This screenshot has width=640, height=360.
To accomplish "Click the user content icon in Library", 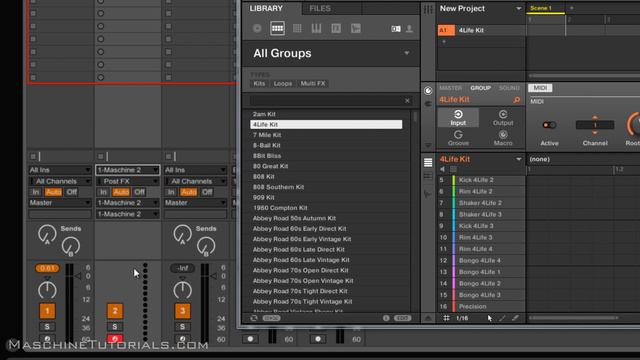I will coord(409,29).
